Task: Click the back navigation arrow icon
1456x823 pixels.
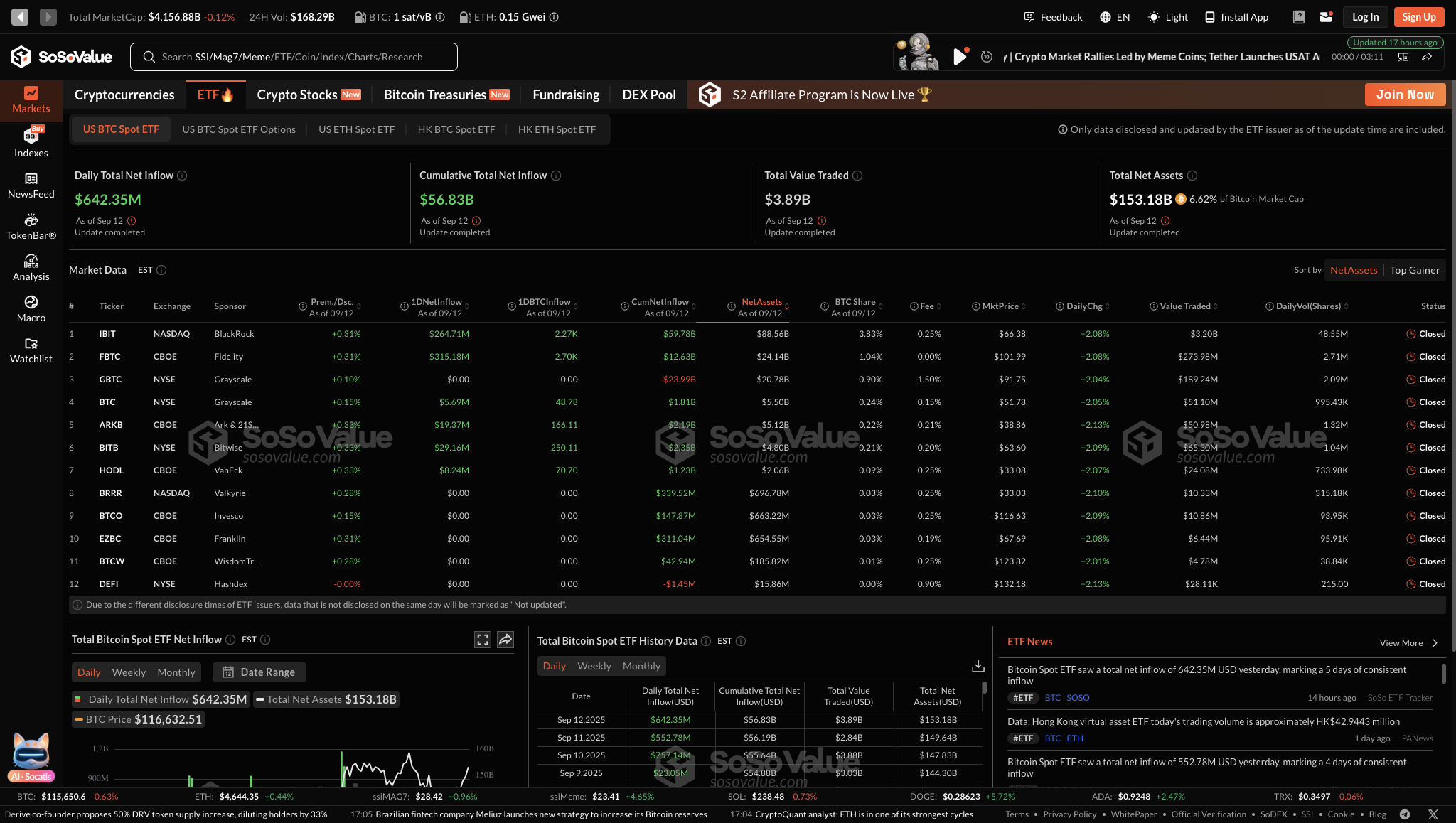Action: [20, 16]
